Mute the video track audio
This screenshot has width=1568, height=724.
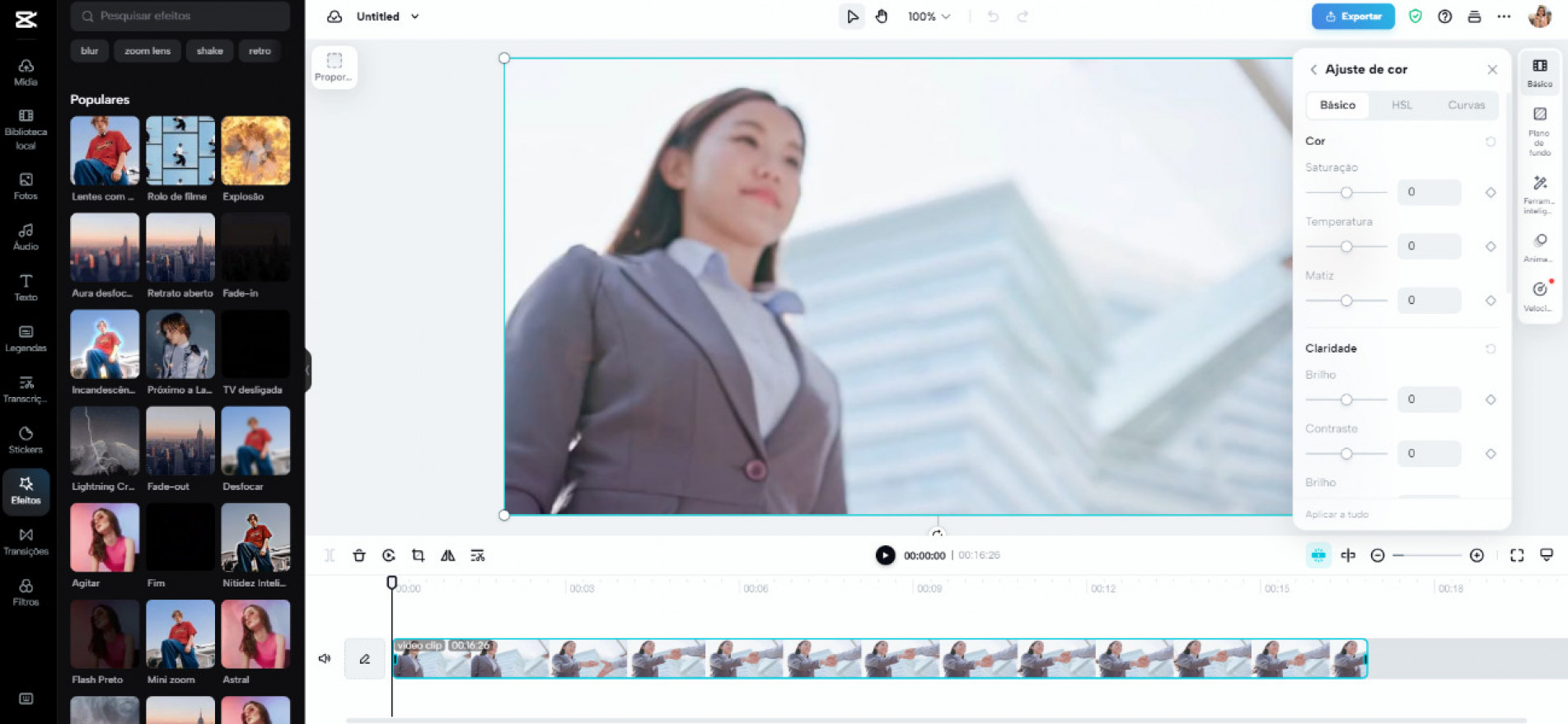coord(325,658)
